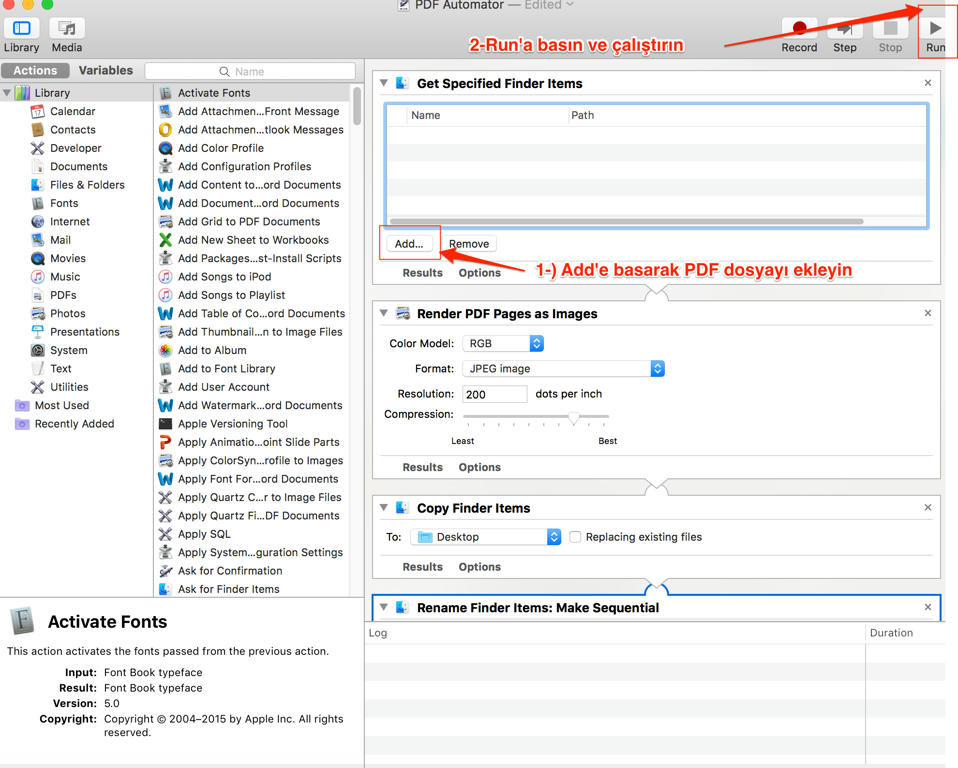
Task: Select the Music category
Action: 65,277
